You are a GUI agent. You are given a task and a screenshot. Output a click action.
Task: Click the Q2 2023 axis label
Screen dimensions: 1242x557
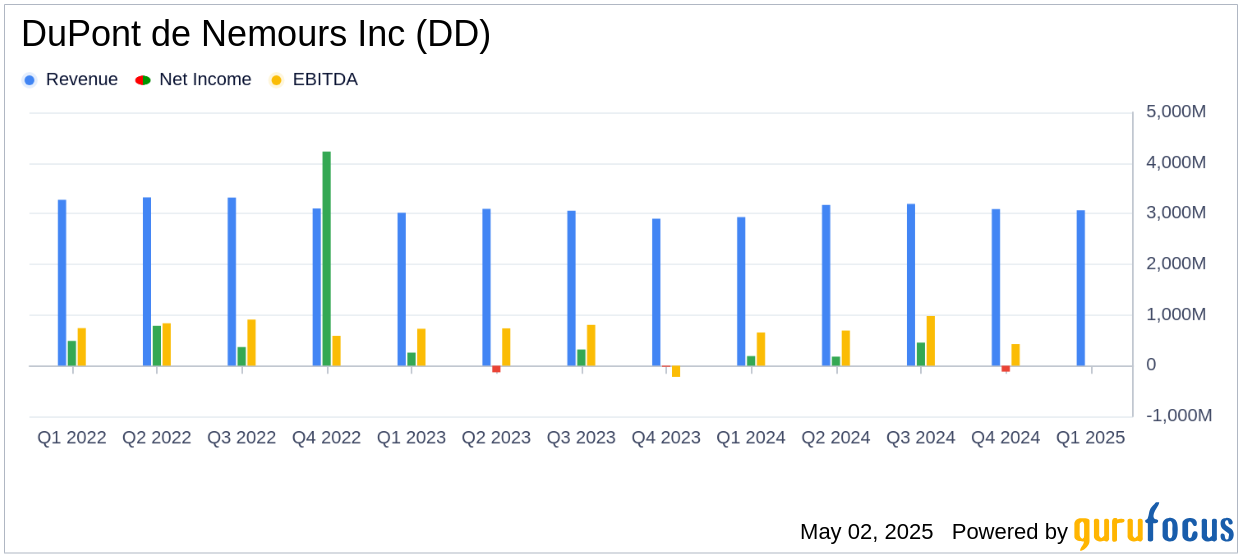[496, 438]
